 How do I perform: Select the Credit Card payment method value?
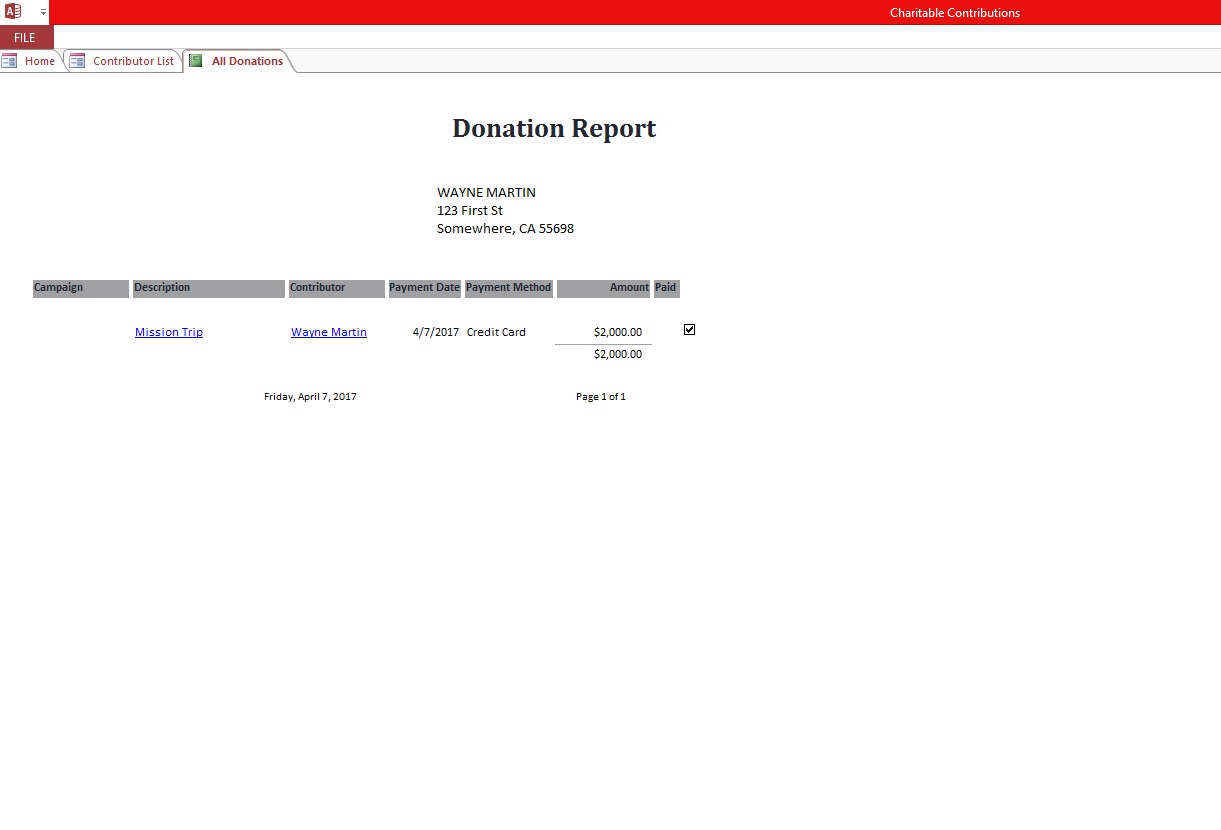click(x=496, y=332)
